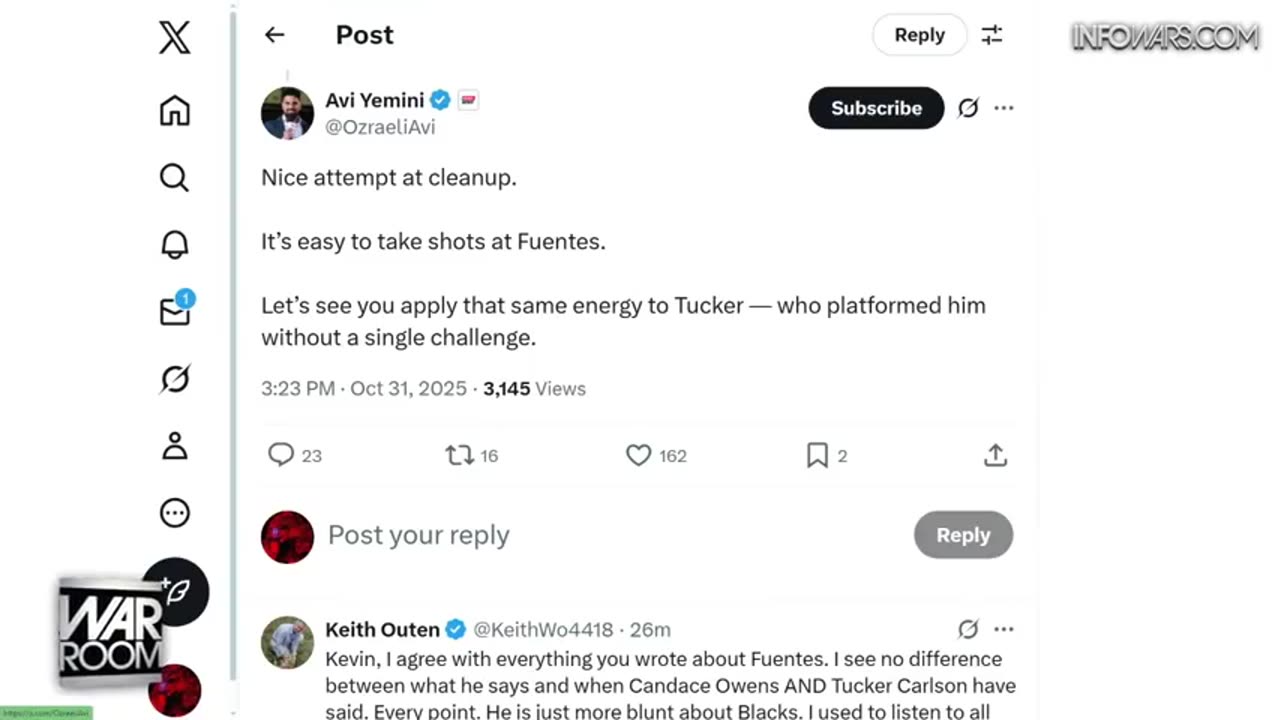Open more options on Avi Yemini's post

tap(1004, 108)
